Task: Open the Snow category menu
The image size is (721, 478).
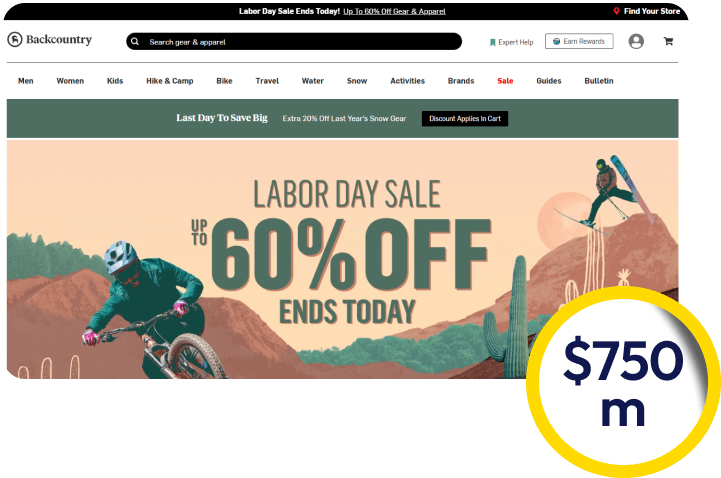Action: pyautogui.click(x=357, y=81)
